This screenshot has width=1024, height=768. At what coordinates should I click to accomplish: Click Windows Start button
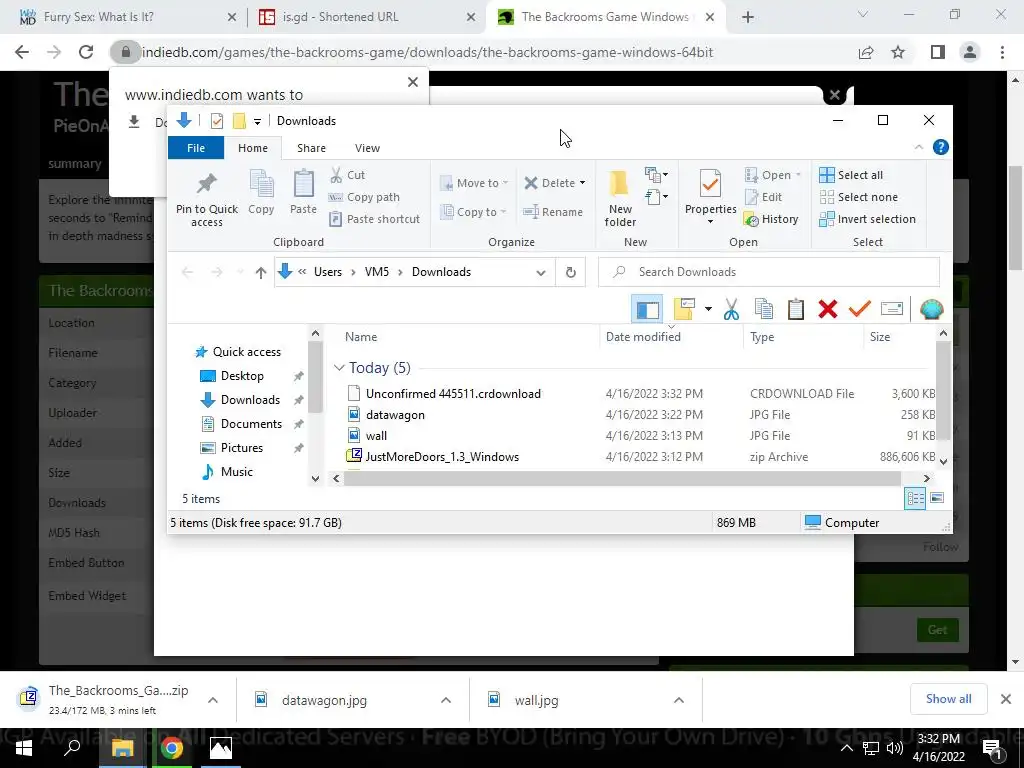click(24, 748)
